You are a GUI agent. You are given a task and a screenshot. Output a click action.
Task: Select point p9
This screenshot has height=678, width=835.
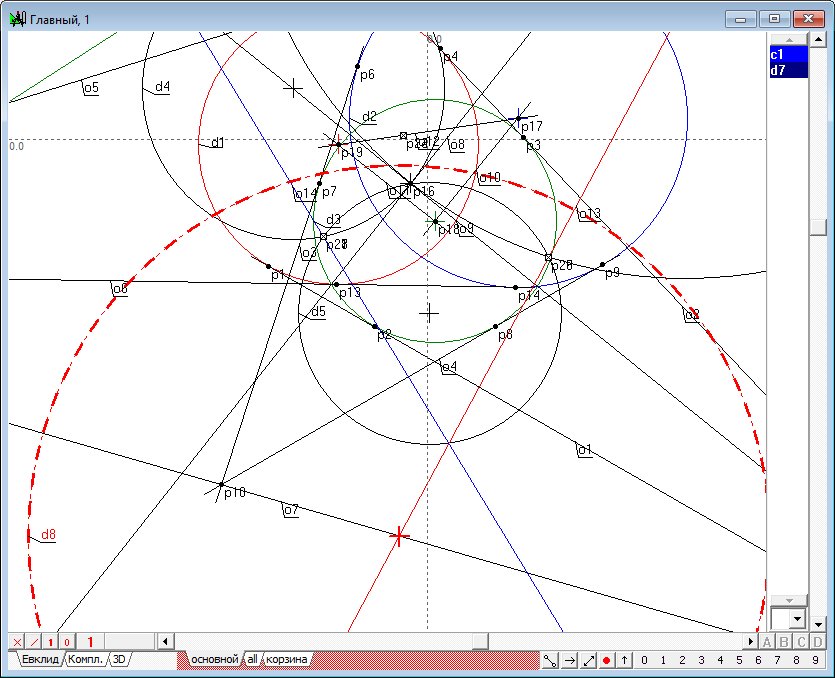click(602, 264)
